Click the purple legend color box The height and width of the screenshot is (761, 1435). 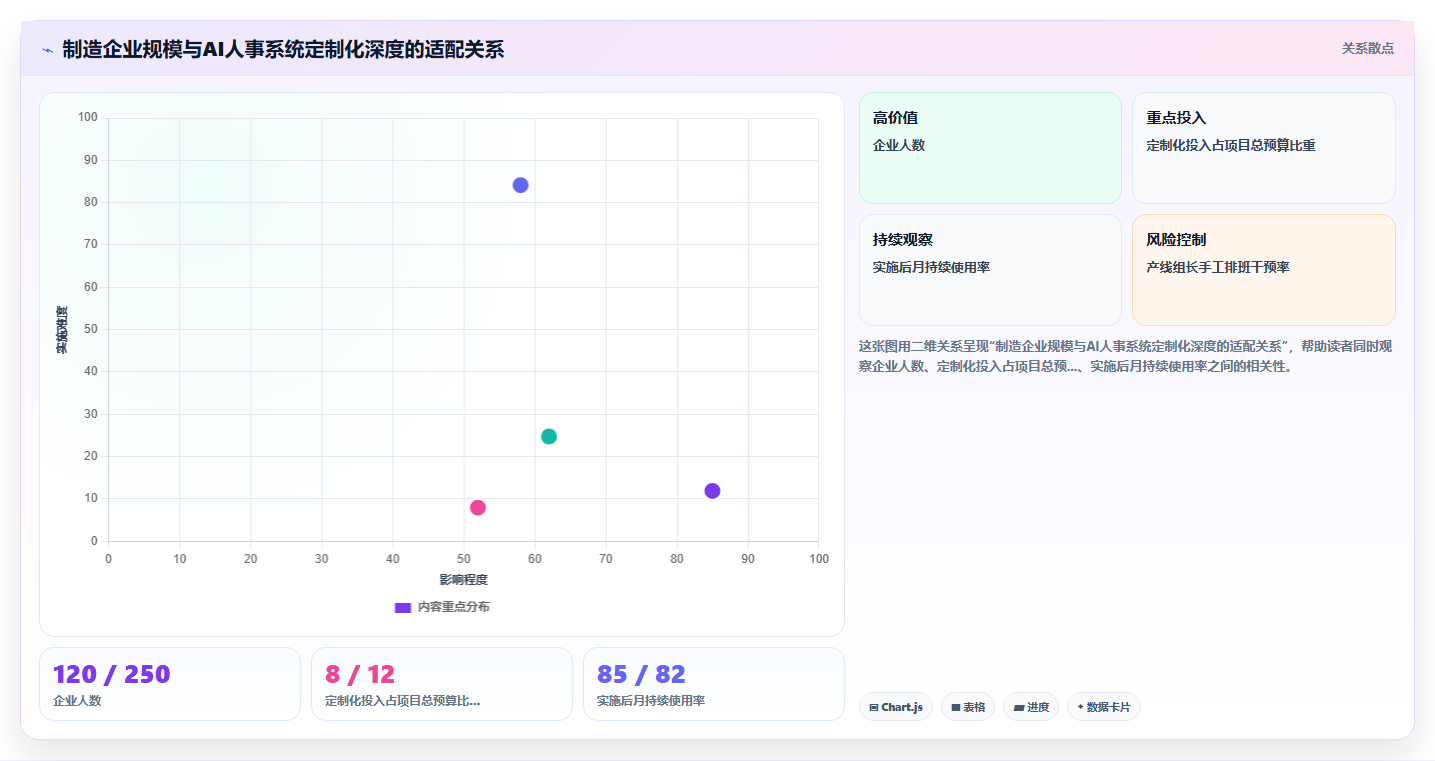[403, 608]
